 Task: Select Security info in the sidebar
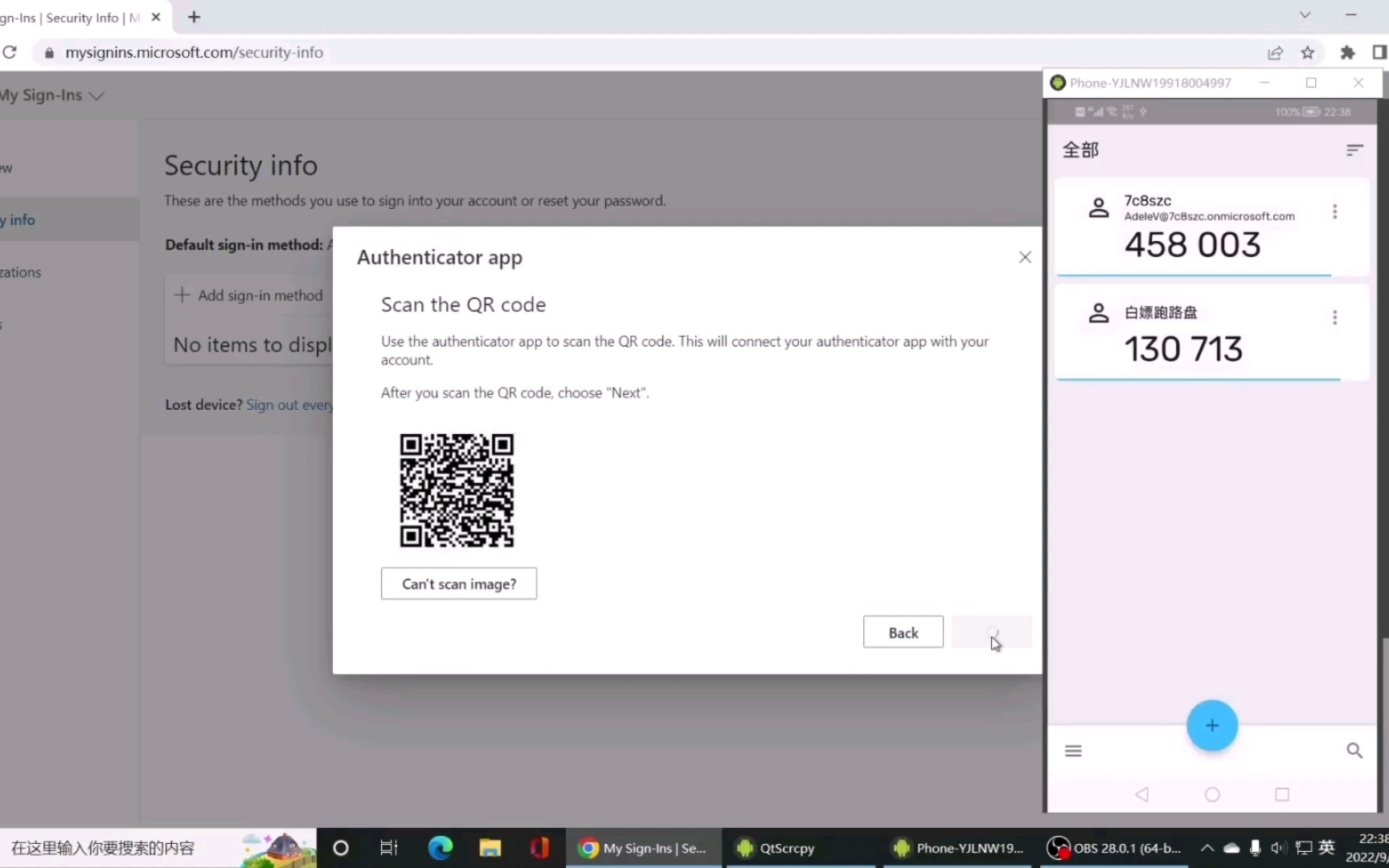coord(69,219)
